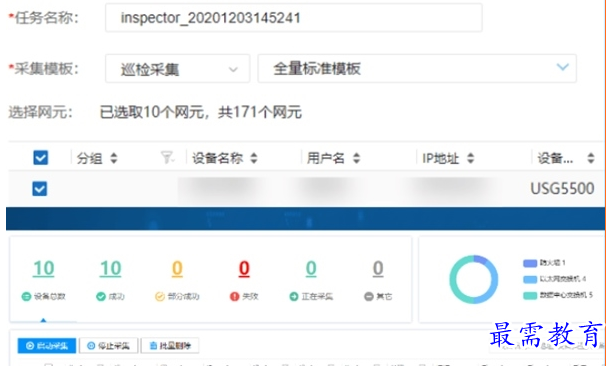Sort by IP地址 column
The height and width of the screenshot is (366, 611).
pos(471,158)
